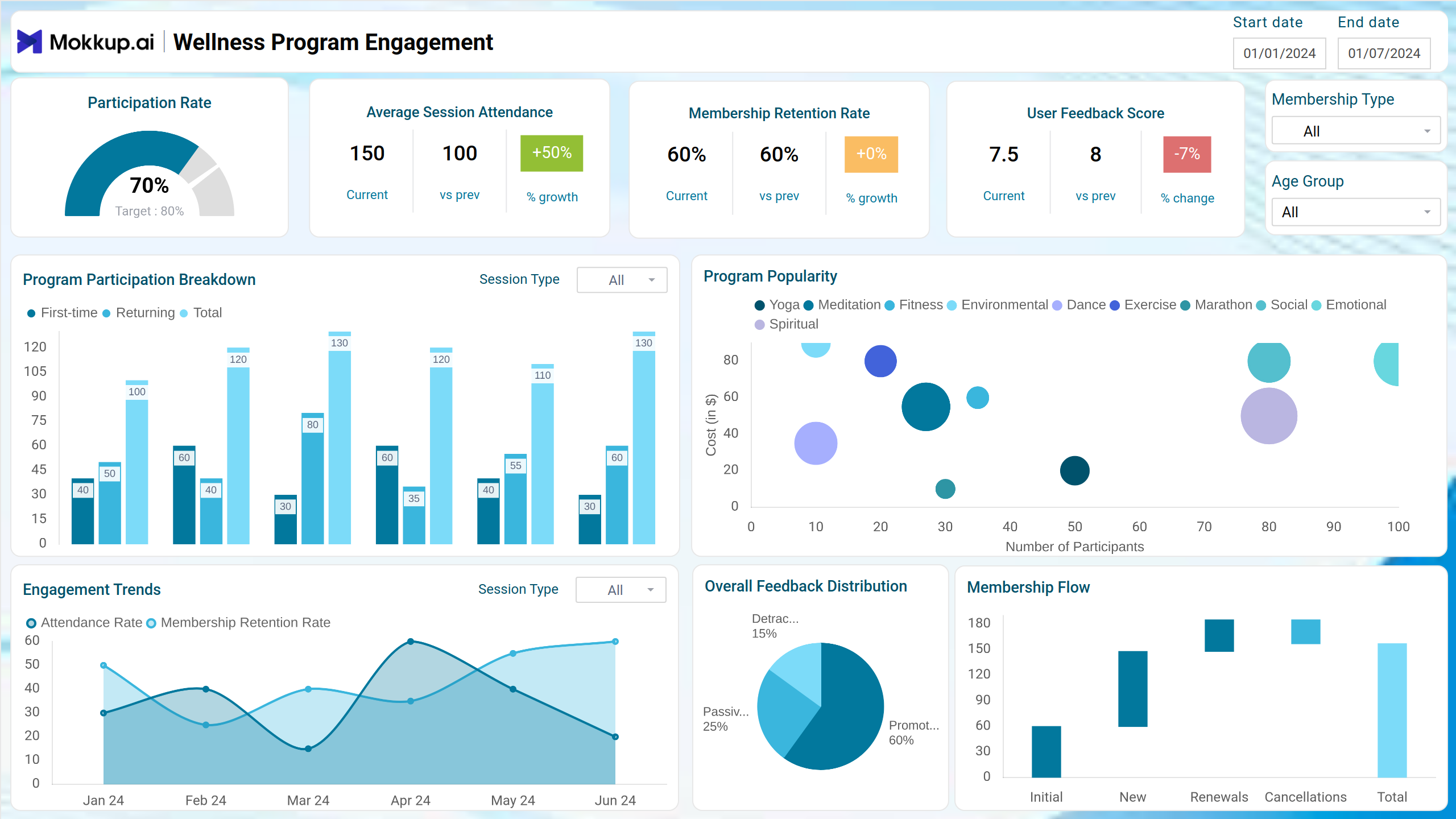Image resolution: width=1456 pixels, height=819 pixels.
Task: Click the Social bubble at 80 participants
Action: [1269, 362]
